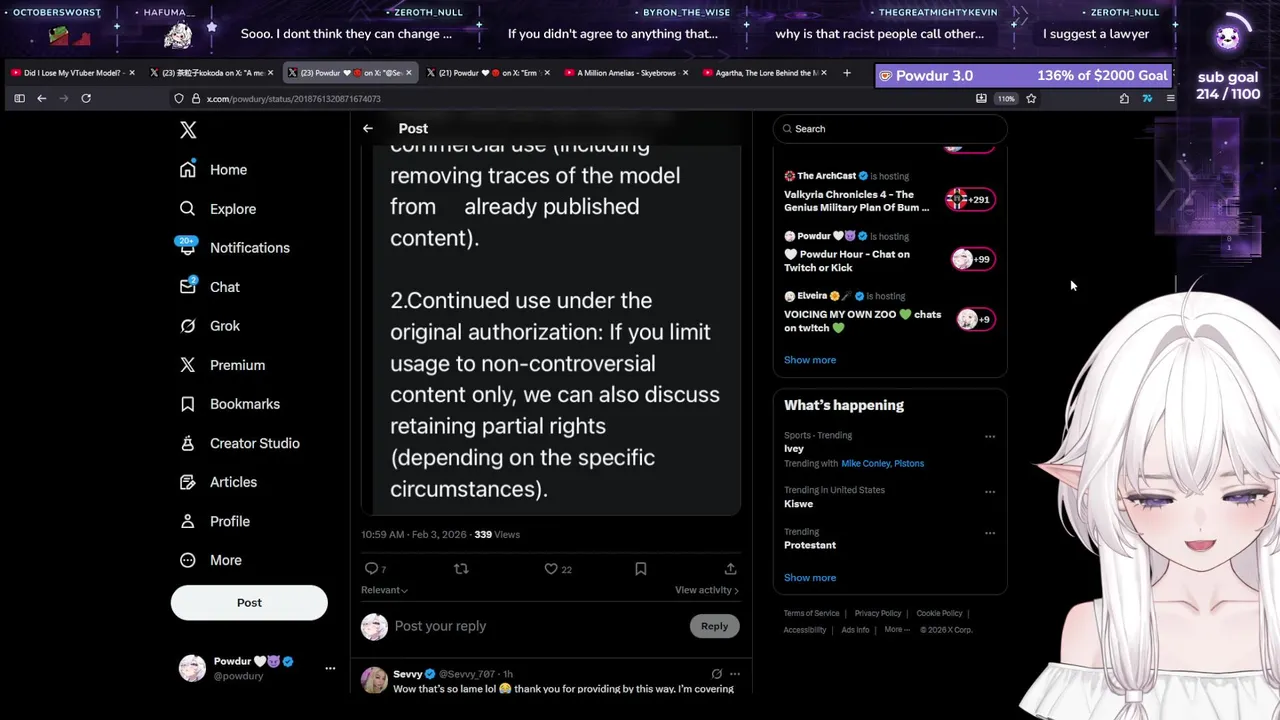Reload the page with browser refresh button
The width and height of the screenshot is (1280, 720).
point(86,98)
